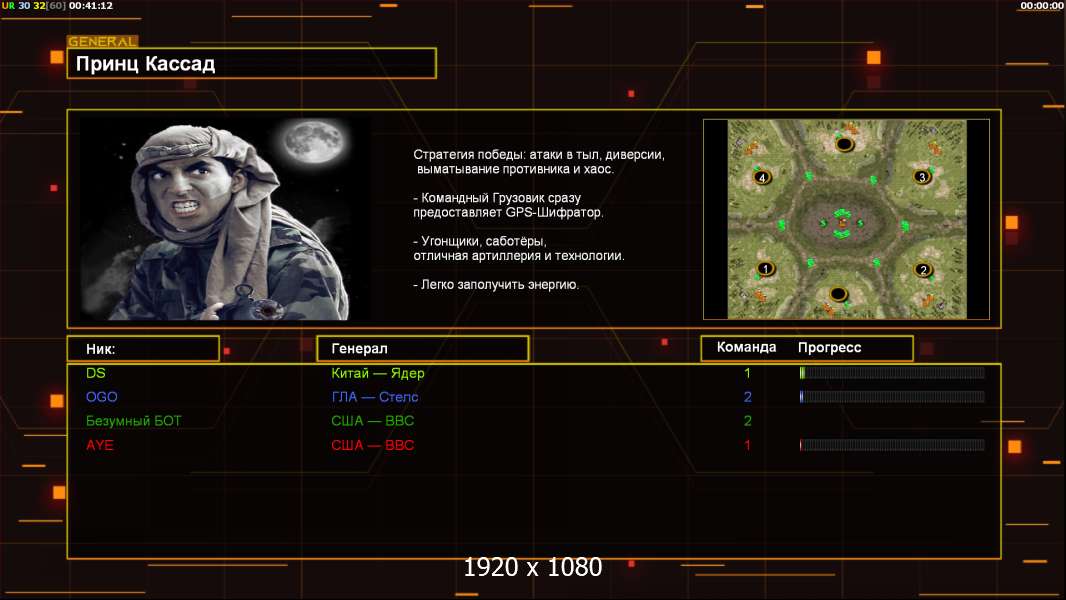
Task: Click the 00:41:12 elapsed timer
Action: pos(91,5)
